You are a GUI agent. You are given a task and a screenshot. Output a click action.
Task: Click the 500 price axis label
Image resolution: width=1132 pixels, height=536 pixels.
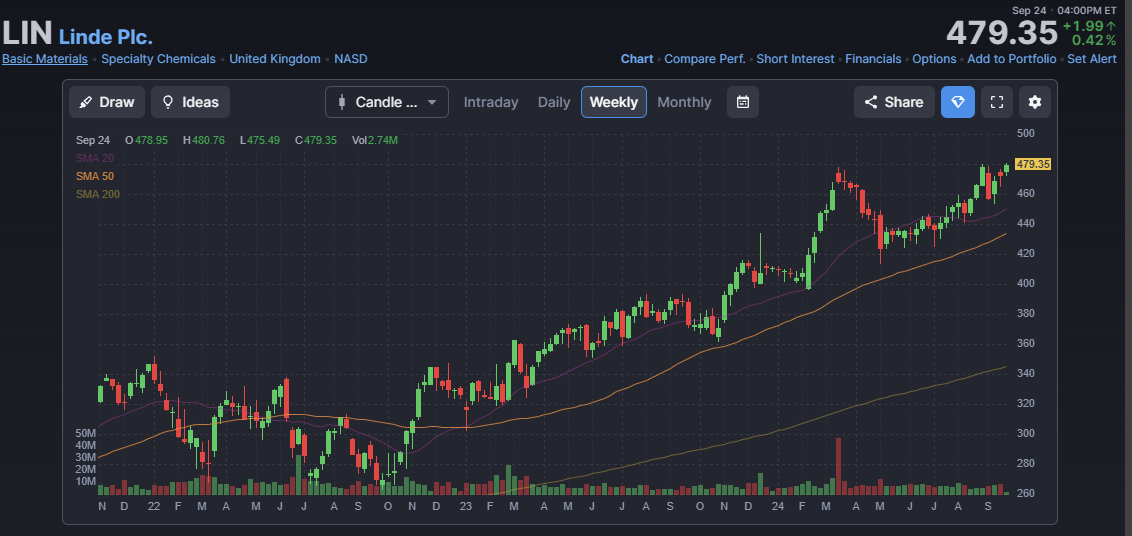(x=1026, y=134)
